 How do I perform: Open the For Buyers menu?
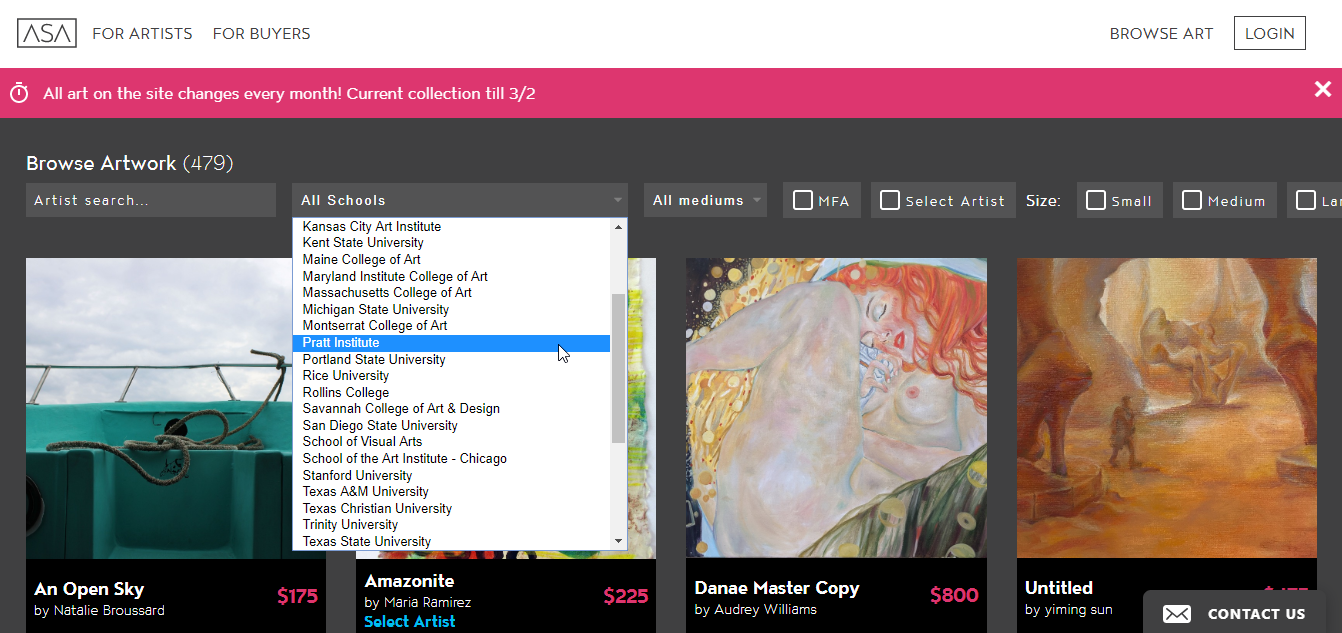pos(262,34)
